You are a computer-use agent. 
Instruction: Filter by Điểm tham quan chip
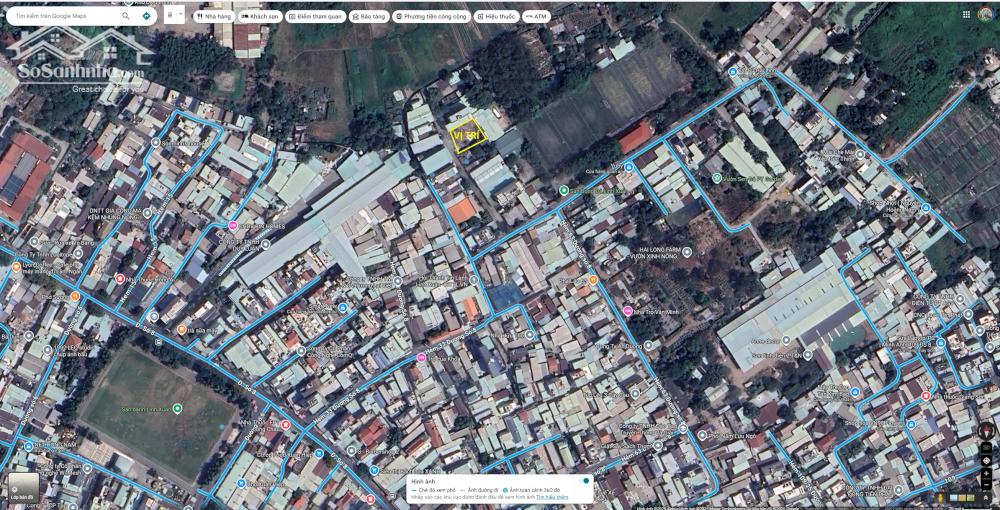coord(315,17)
